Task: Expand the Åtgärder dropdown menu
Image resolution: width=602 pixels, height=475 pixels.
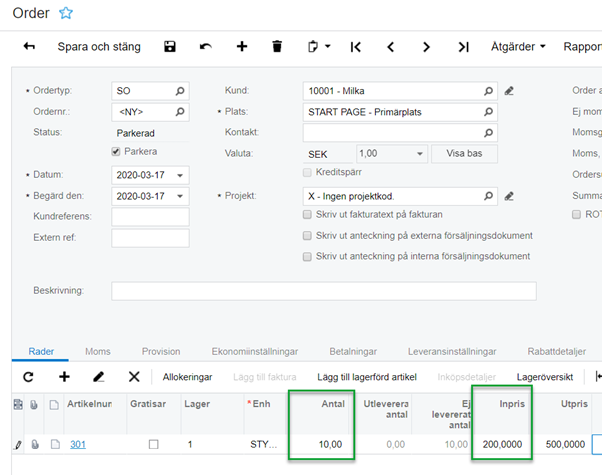Action: pos(519,47)
